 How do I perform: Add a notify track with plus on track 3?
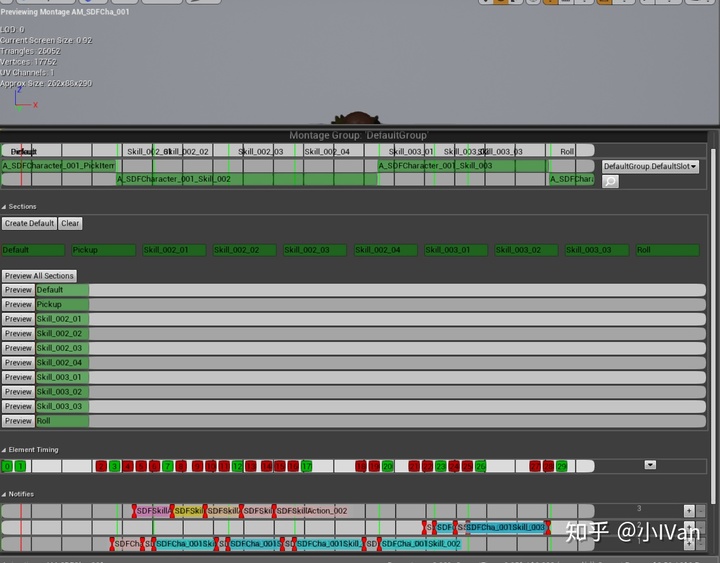click(x=689, y=511)
